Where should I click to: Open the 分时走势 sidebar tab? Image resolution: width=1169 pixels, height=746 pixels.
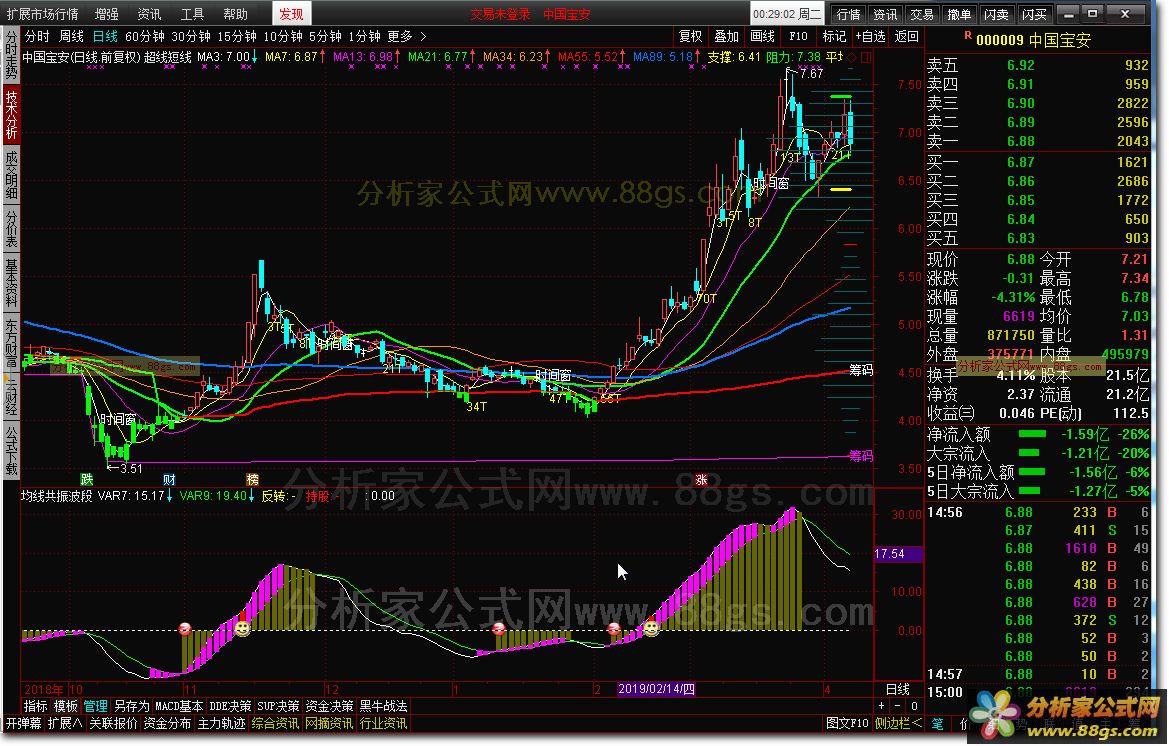pos(12,57)
